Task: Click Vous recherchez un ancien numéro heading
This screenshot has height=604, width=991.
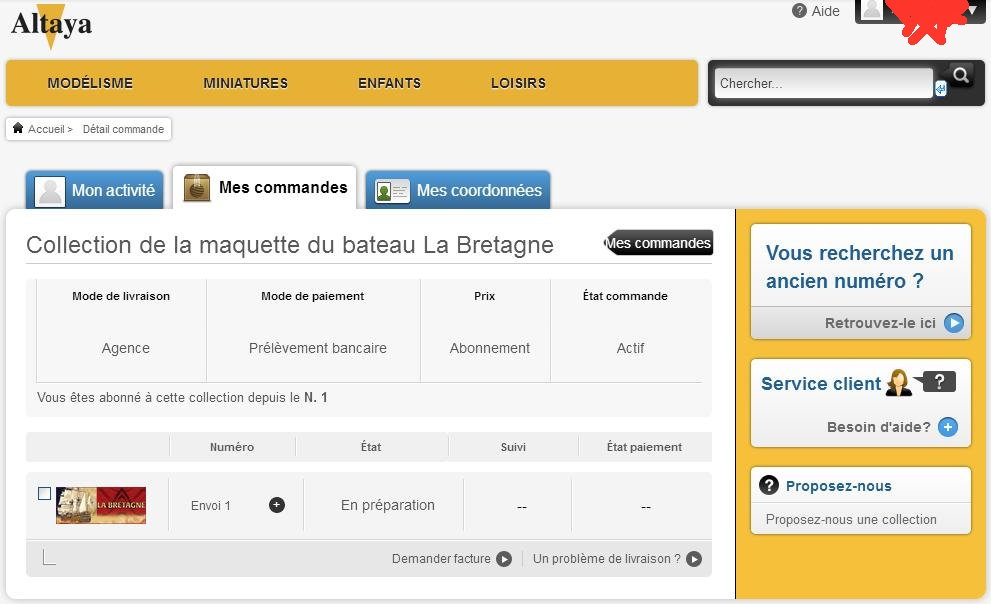Action: coord(860,267)
